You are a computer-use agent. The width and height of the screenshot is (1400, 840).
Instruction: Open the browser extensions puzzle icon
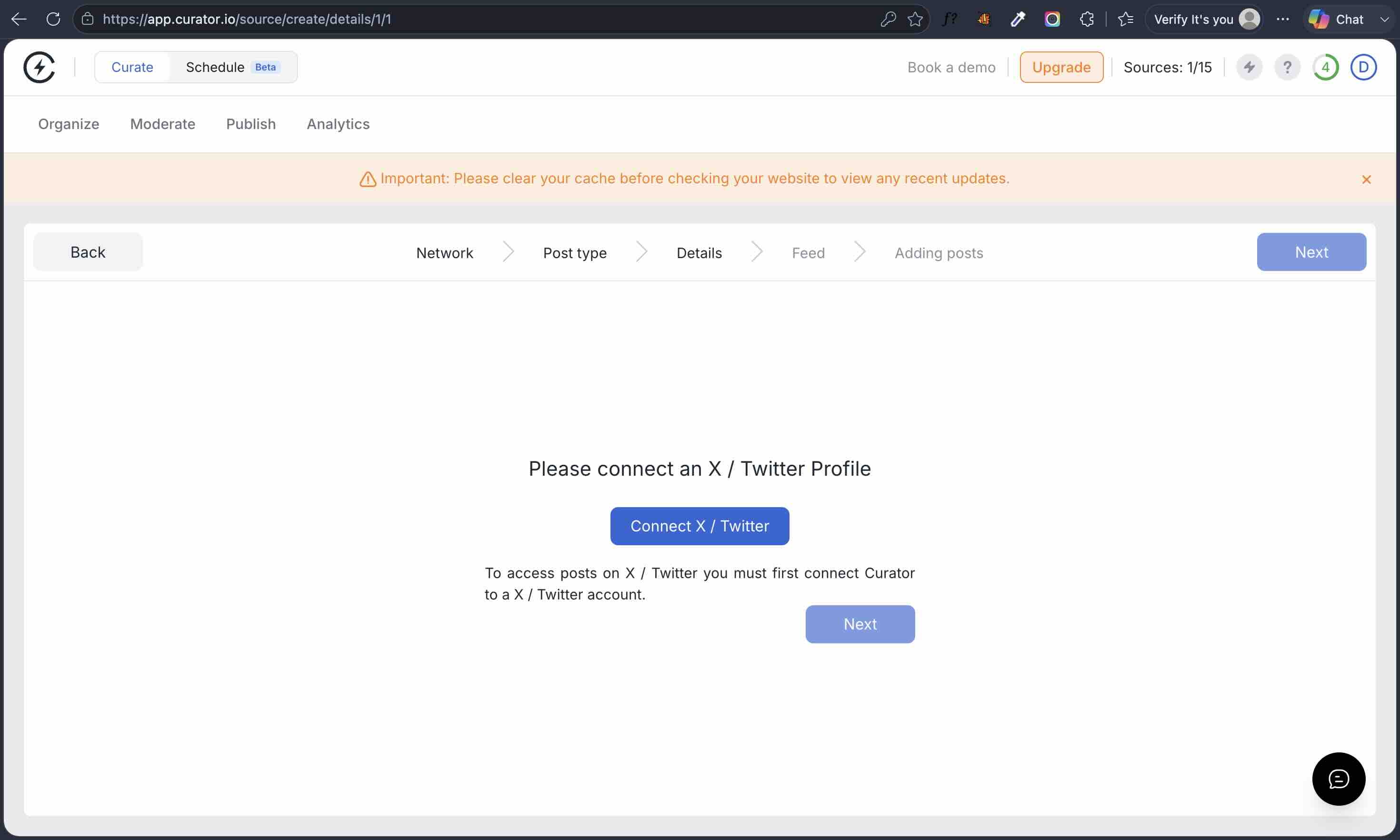(1087, 19)
